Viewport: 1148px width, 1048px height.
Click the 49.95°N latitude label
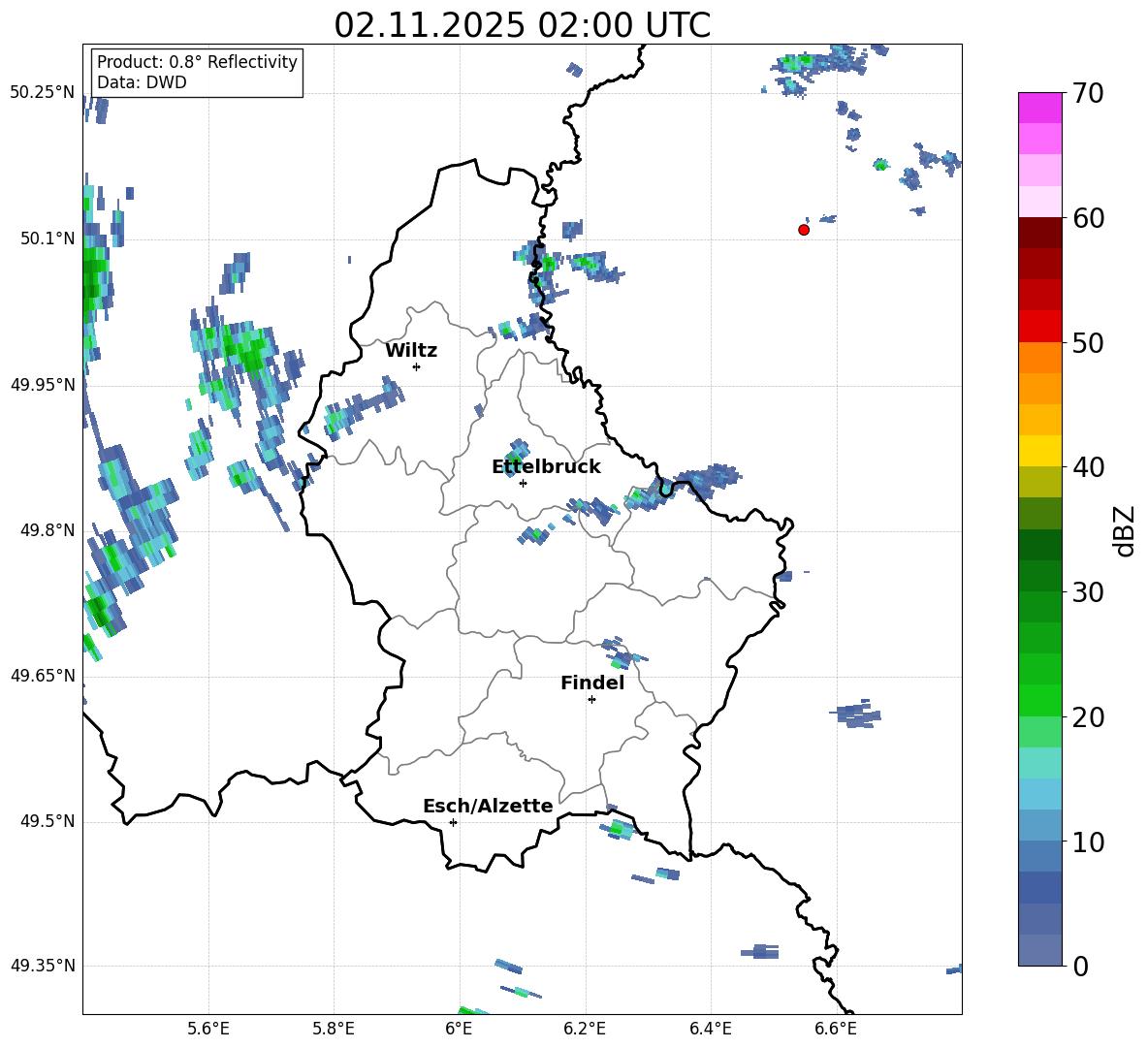click(x=43, y=384)
